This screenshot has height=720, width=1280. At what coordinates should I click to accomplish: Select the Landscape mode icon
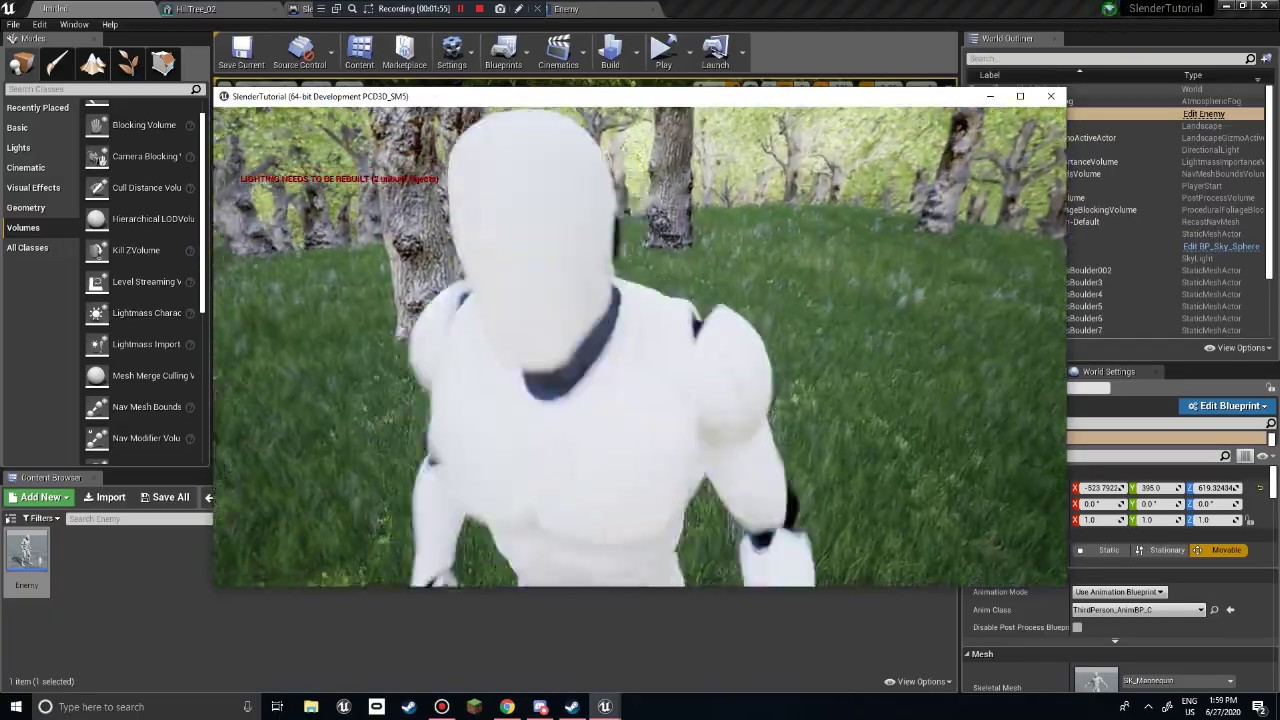click(x=93, y=64)
